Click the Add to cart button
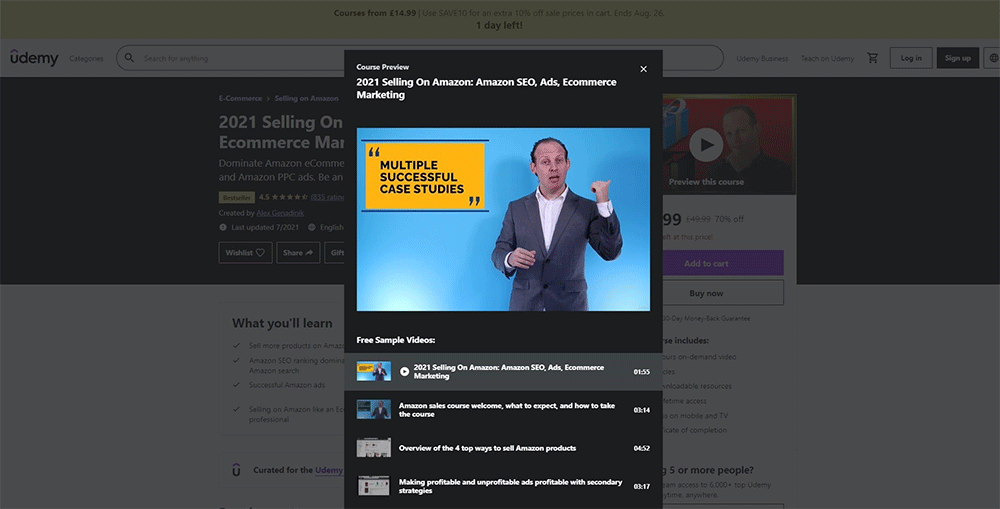The width and height of the screenshot is (1000, 509). click(720, 263)
